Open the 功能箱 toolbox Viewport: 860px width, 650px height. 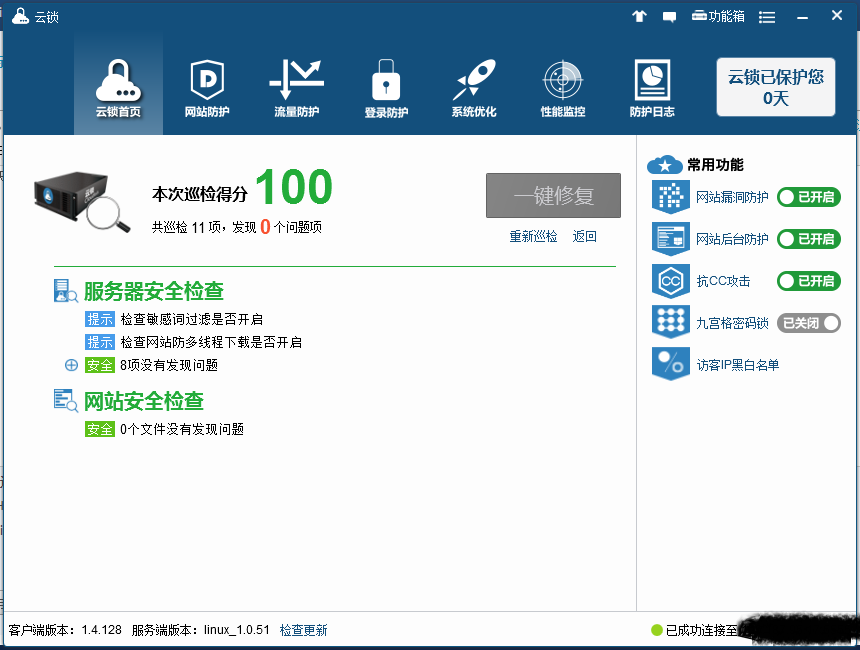(718, 16)
